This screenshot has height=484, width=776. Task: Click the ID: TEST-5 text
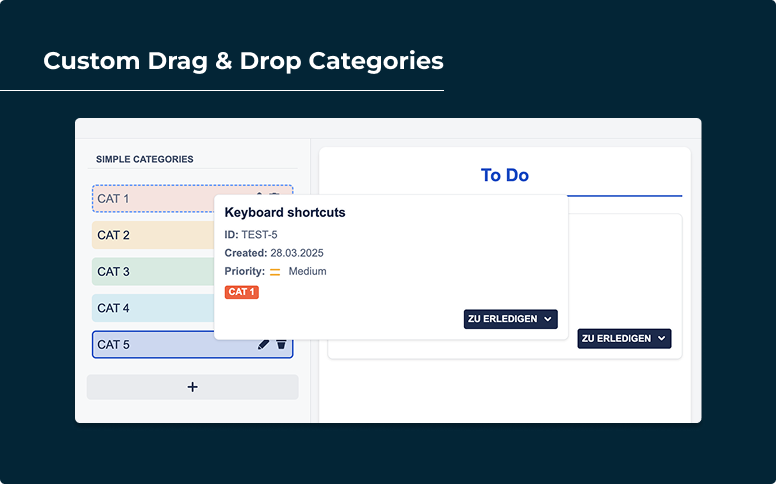251,235
